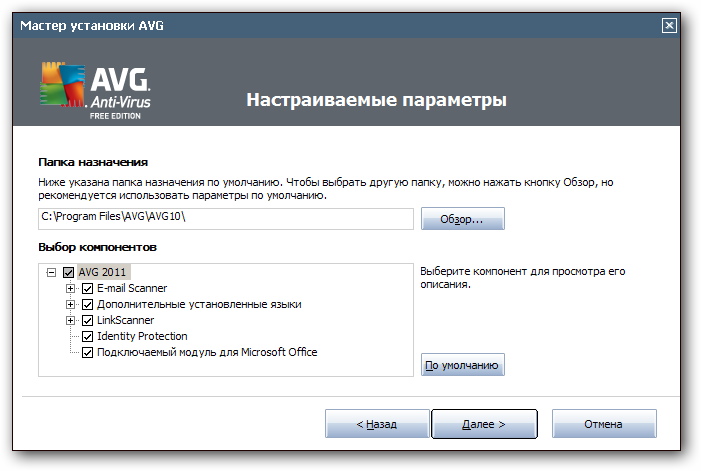This screenshot has width=701, height=471.
Task: Uncheck the E-mail Scanner component
Action: pyautogui.click(x=88, y=288)
